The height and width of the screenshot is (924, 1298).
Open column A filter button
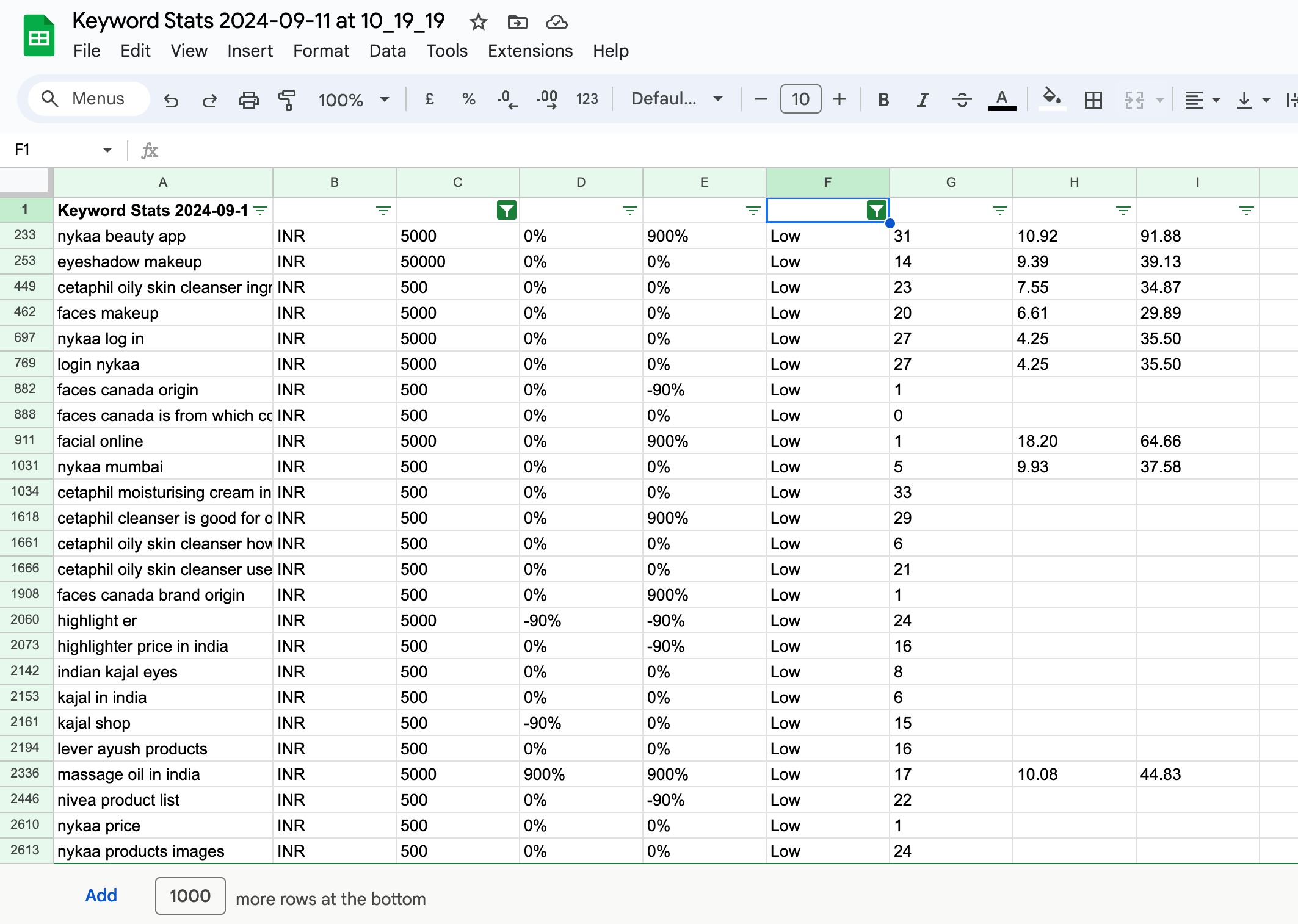click(260, 211)
